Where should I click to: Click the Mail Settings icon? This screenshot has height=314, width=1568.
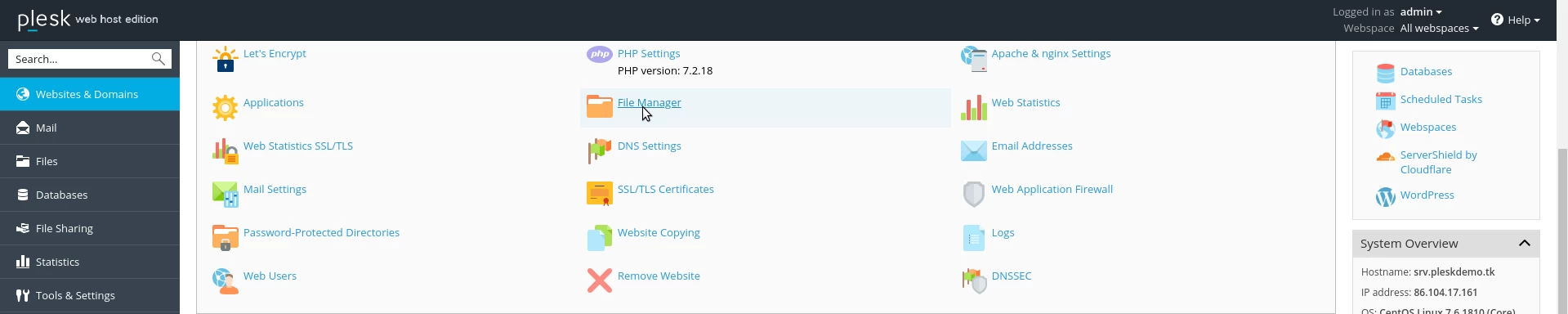pos(225,195)
